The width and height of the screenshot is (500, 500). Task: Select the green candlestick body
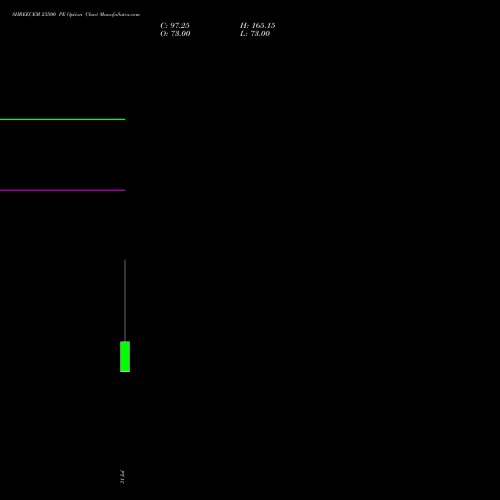[125, 357]
